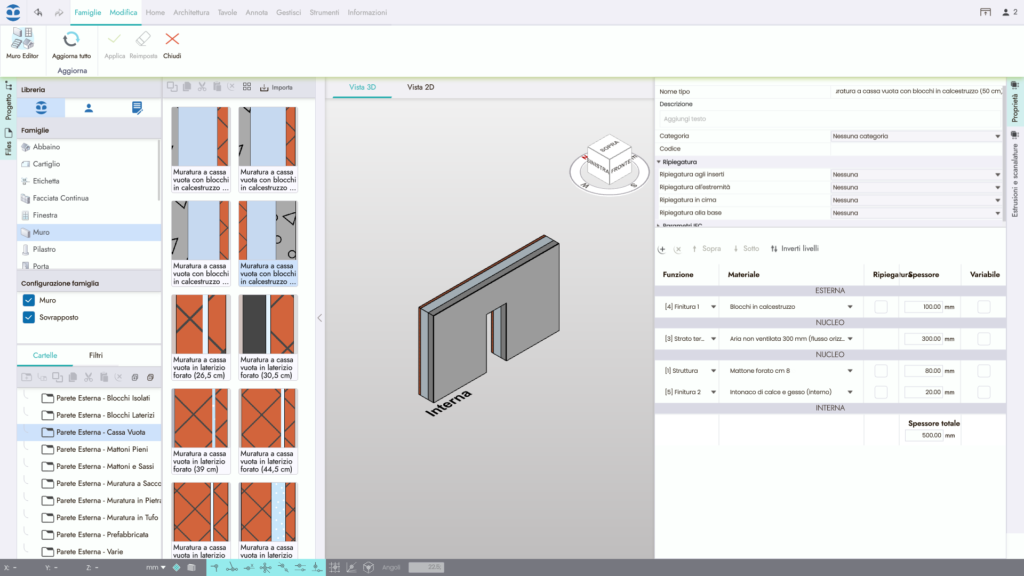Click the Inverti livelli icon
Screen dimensions: 1024x576
point(775,249)
